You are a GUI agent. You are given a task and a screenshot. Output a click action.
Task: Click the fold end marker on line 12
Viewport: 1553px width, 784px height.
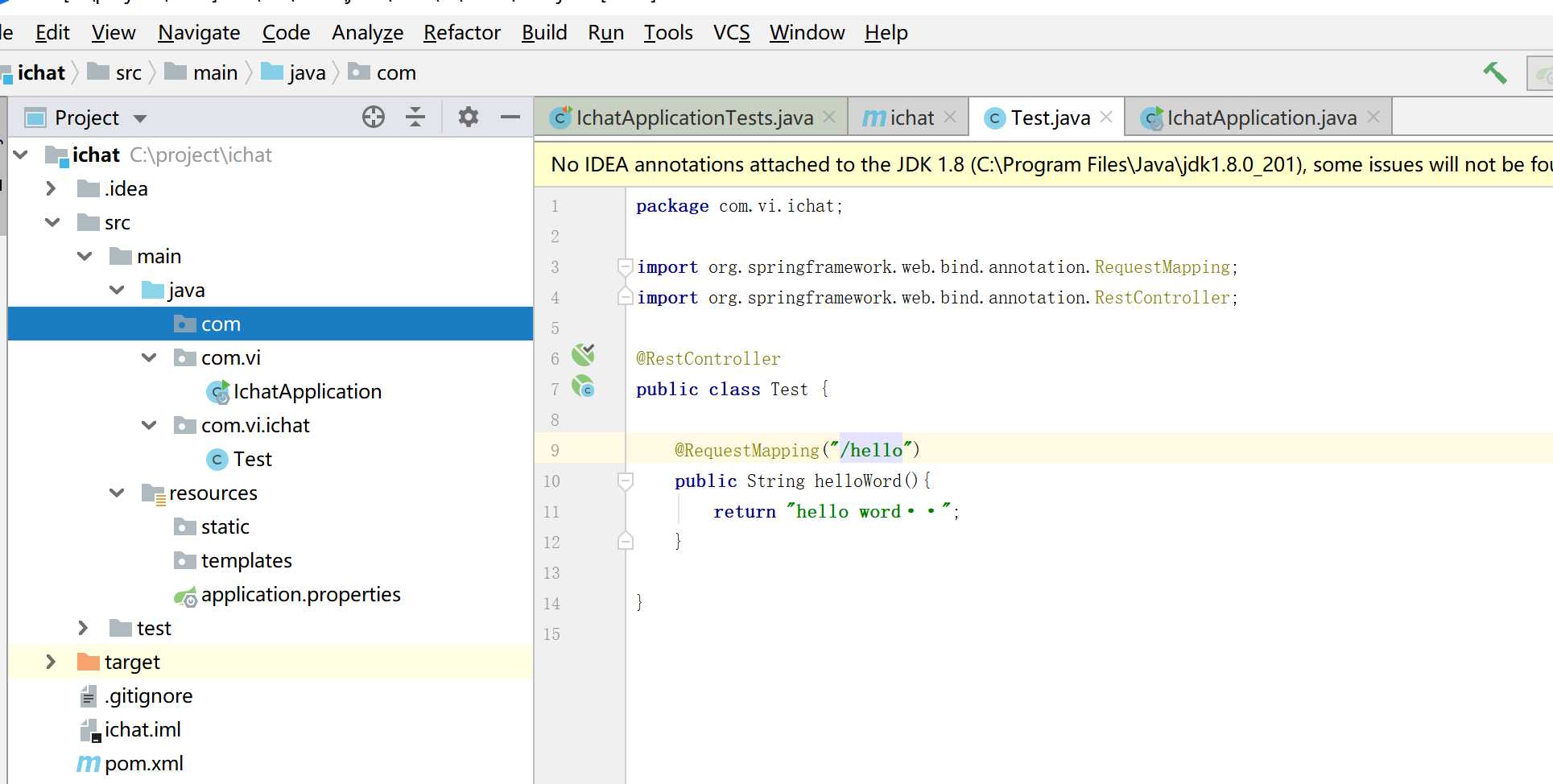pos(625,541)
